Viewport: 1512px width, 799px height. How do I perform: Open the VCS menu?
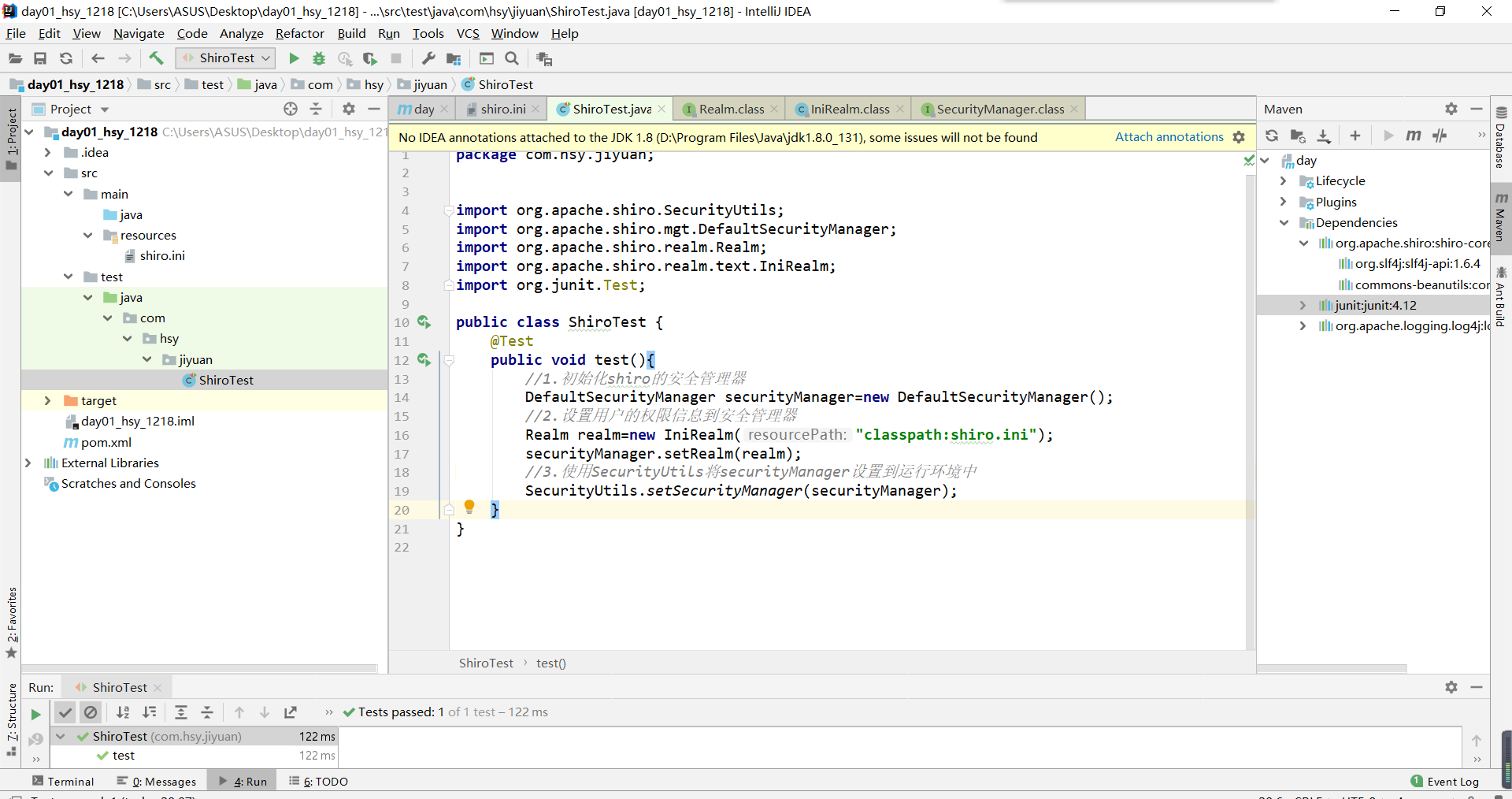coord(468,33)
